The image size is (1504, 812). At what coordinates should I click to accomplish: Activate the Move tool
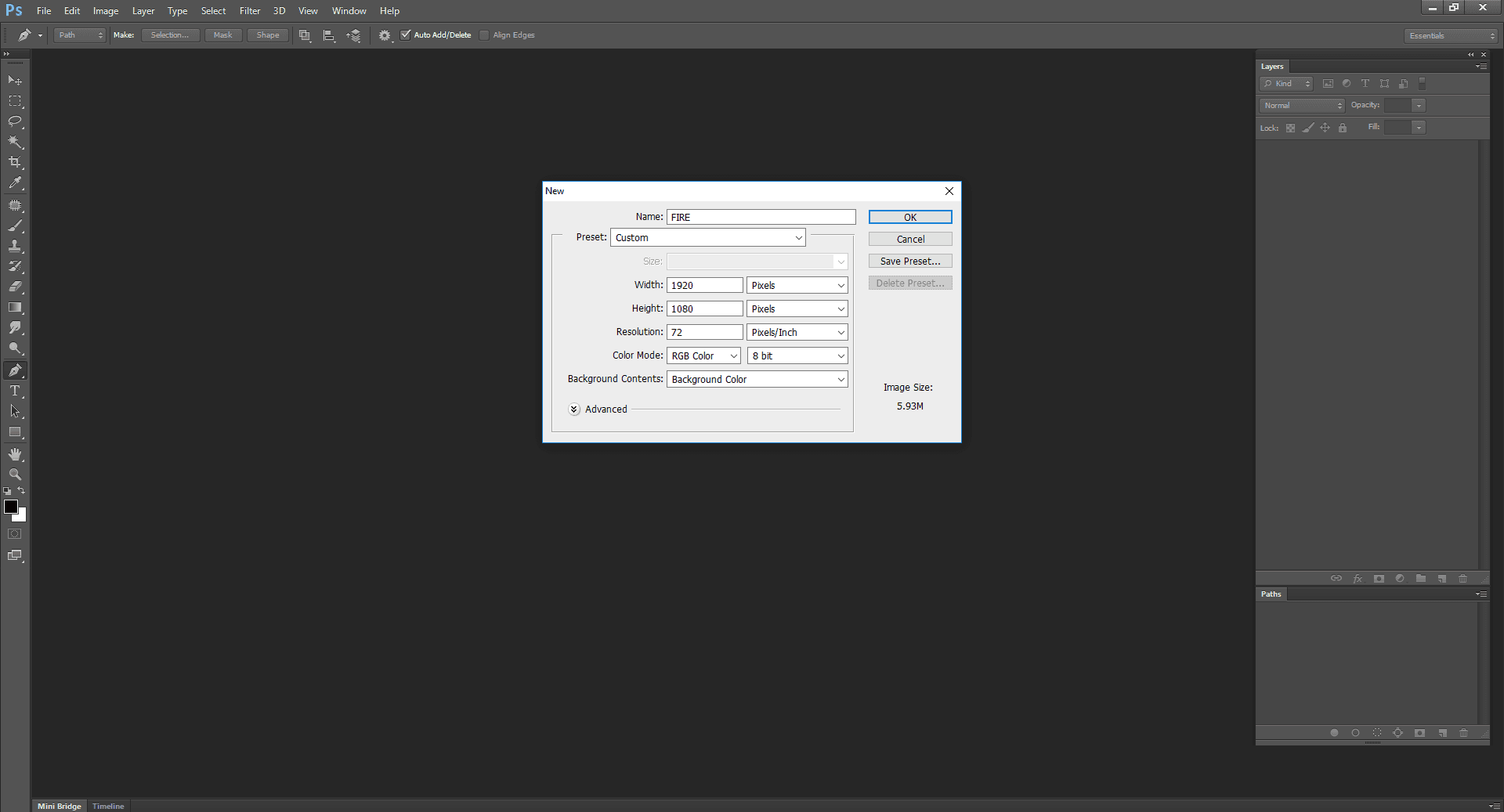tap(15, 80)
